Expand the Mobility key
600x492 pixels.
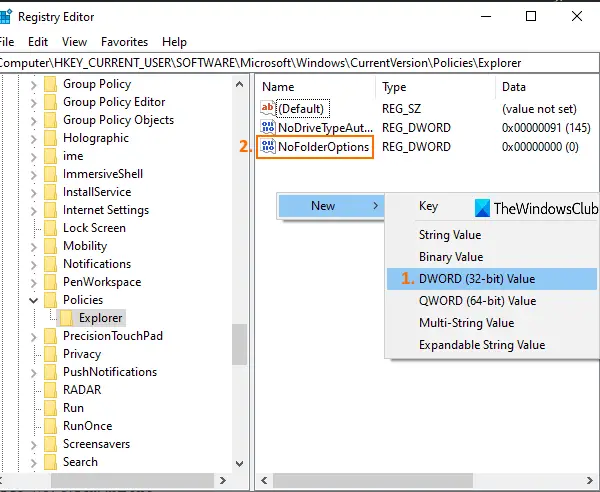[x=34, y=246]
